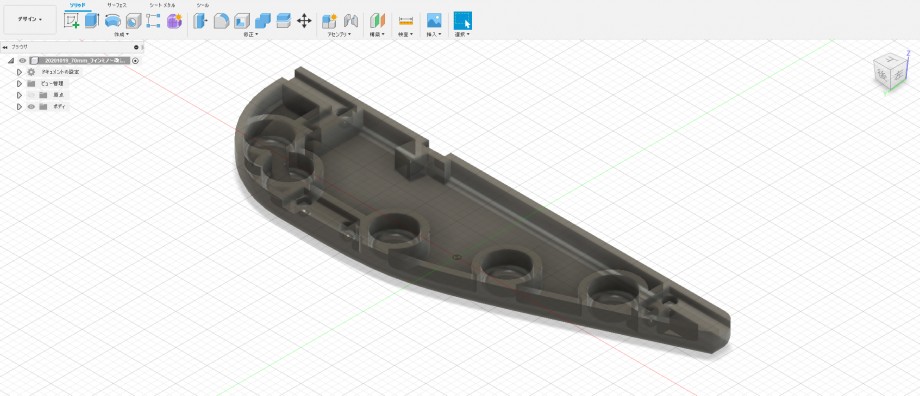The height and width of the screenshot is (396, 920).
Task: Choose the Shell tool
Action: (x=241, y=21)
